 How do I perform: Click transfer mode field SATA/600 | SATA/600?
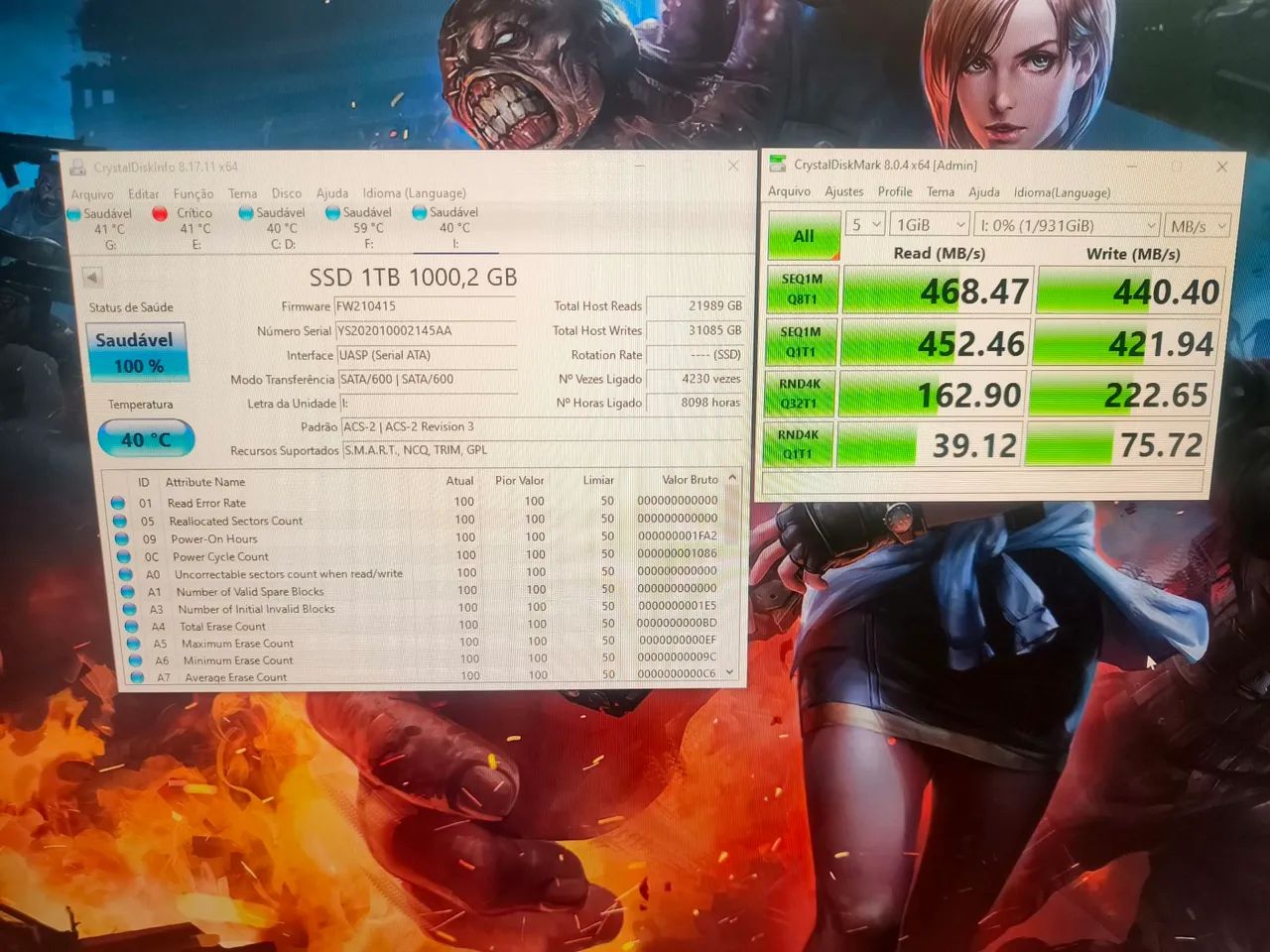428,379
